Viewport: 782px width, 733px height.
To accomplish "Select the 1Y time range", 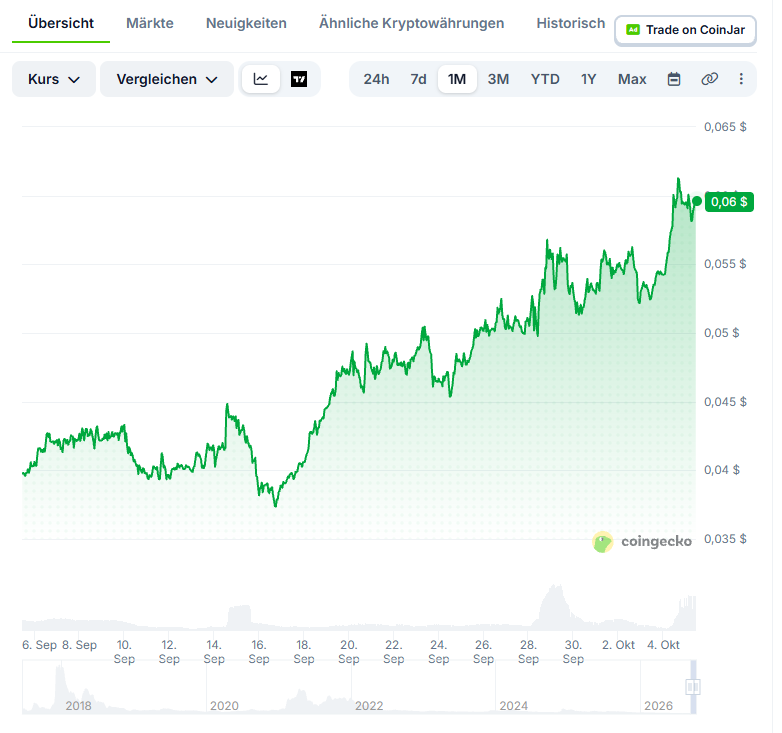I will 588,79.
